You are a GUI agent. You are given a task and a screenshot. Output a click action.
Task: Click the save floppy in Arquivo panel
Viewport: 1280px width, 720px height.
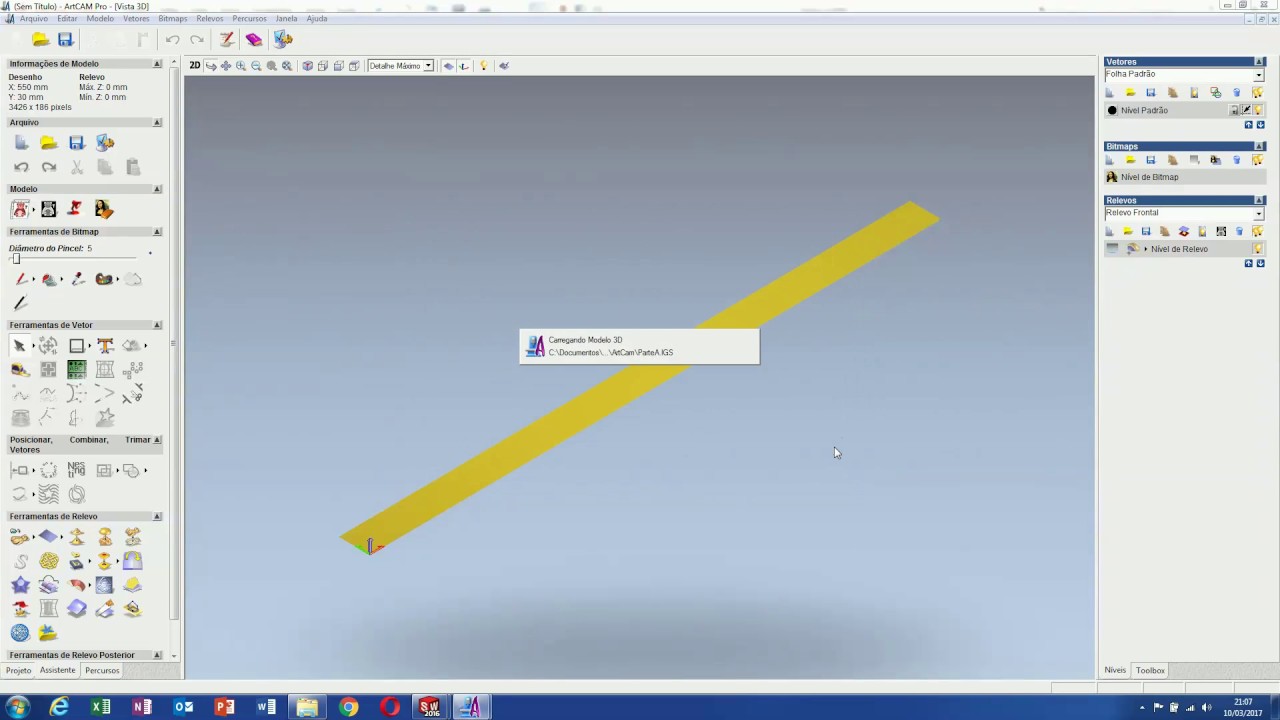click(x=76, y=143)
